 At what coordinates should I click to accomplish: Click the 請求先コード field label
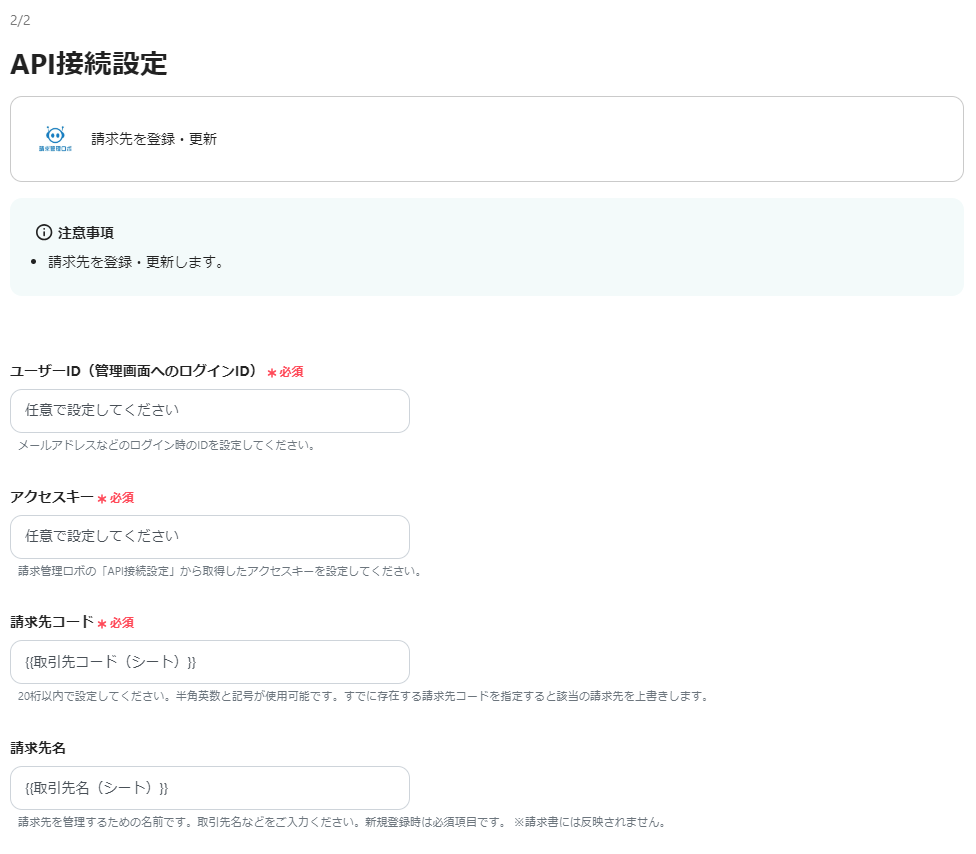tap(52, 622)
